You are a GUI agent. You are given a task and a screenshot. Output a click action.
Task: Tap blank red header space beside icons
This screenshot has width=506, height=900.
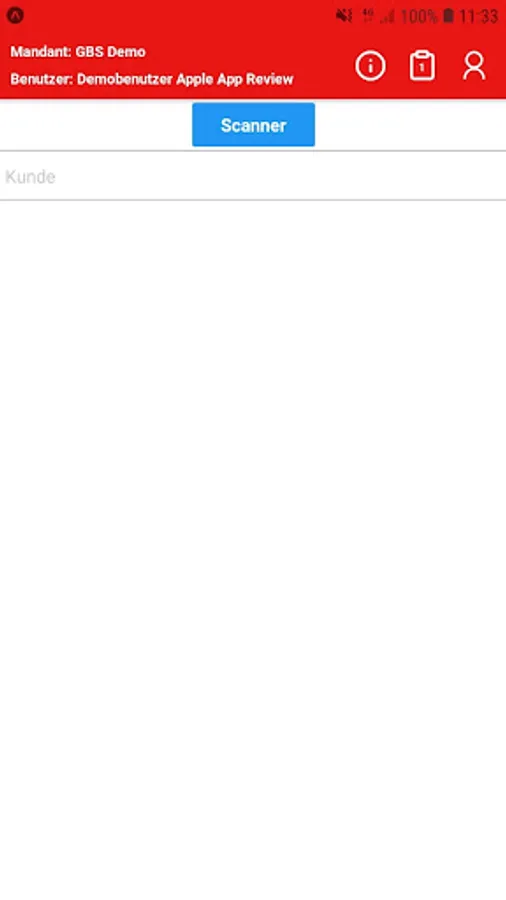(324, 64)
